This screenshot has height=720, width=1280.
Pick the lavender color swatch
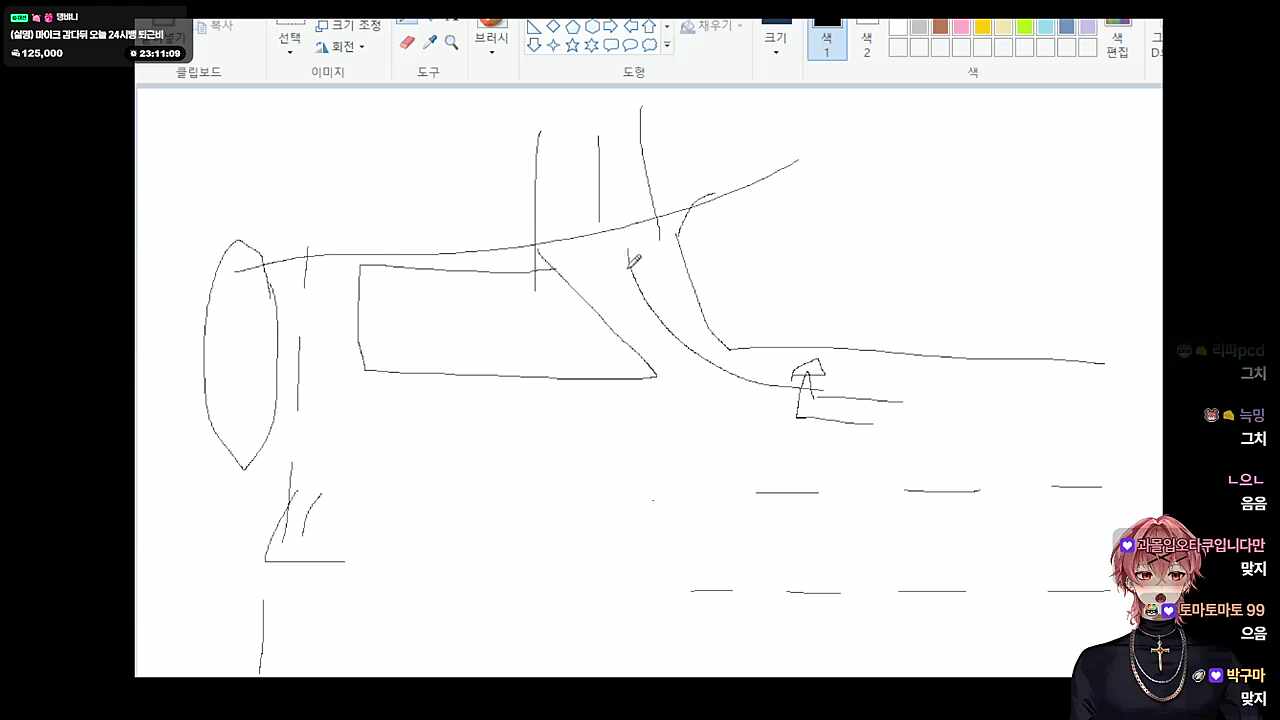1088,27
